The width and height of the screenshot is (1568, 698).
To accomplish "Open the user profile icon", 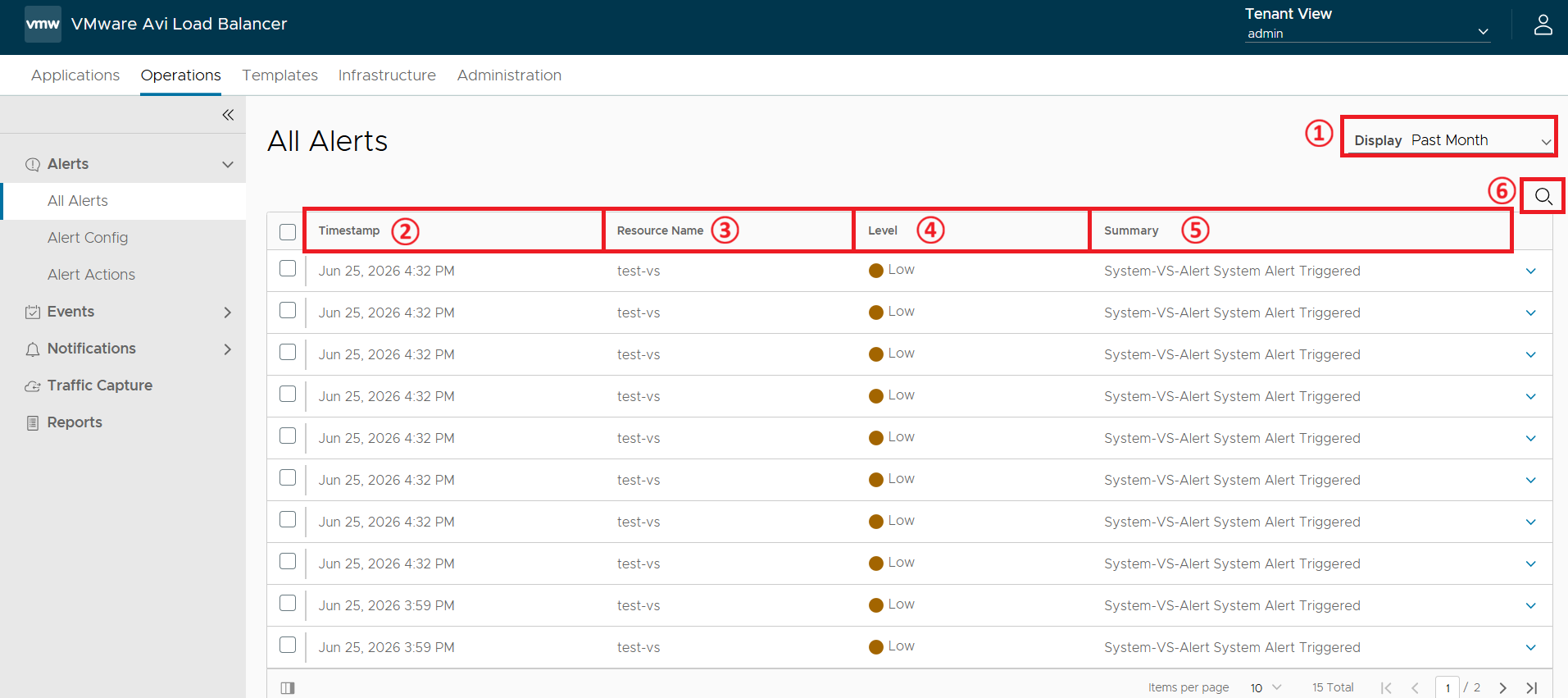I will [1543, 25].
